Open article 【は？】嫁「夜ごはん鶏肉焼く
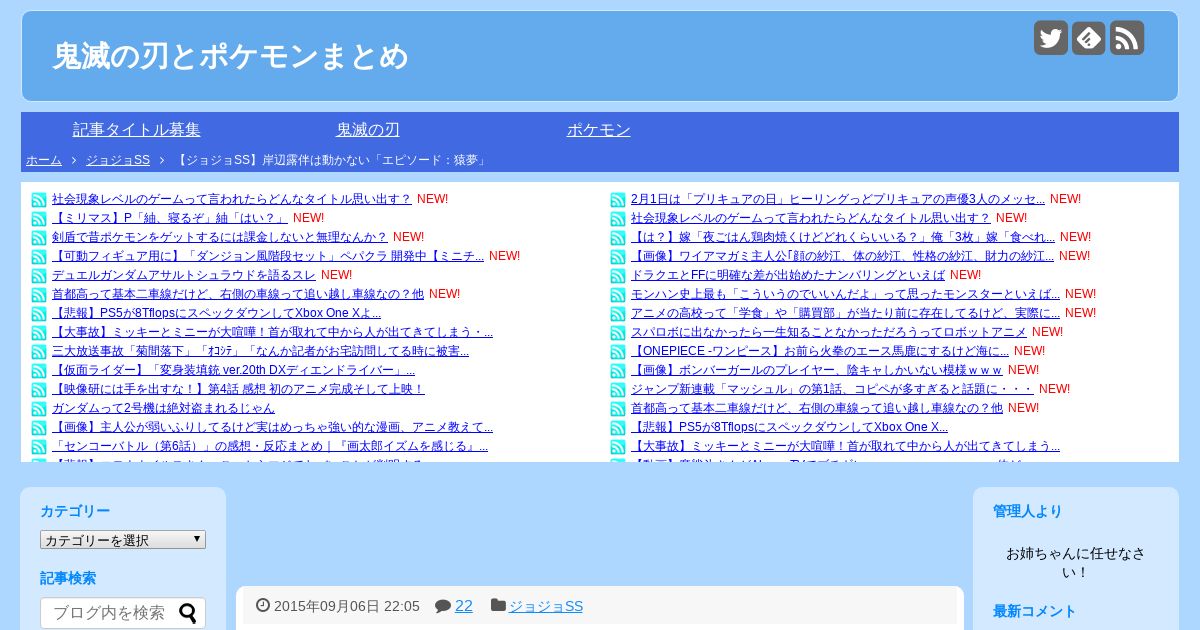This screenshot has height=630, width=1200. (843, 237)
